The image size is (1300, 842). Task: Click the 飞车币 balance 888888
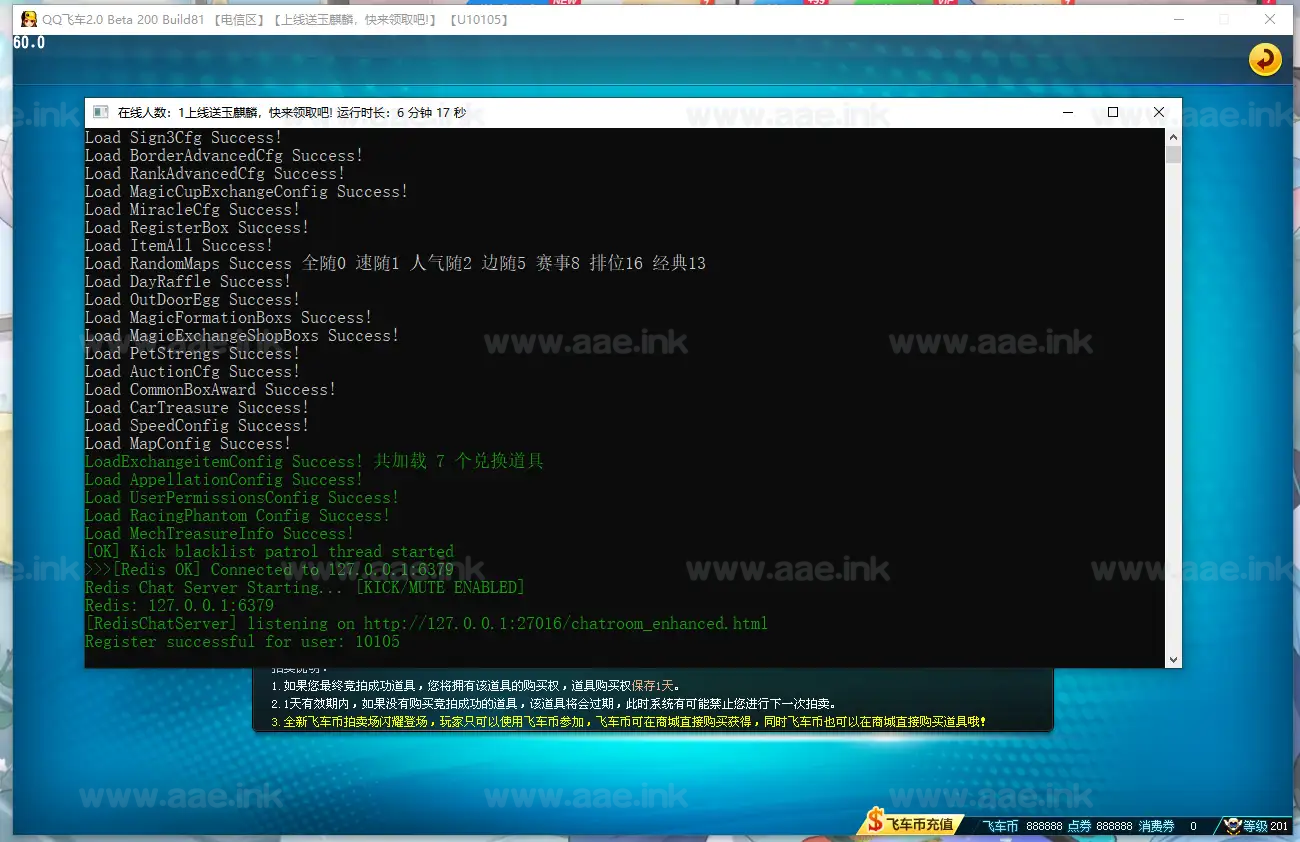click(1044, 826)
